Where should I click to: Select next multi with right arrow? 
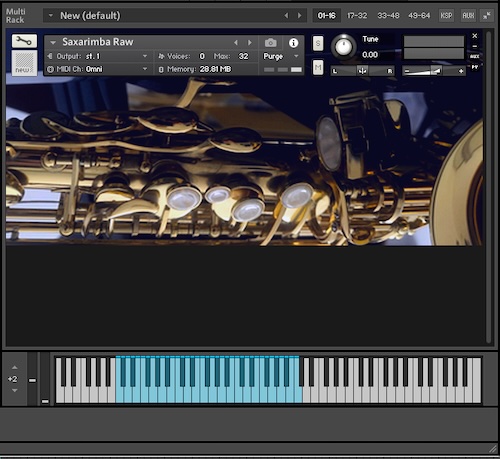click(299, 15)
